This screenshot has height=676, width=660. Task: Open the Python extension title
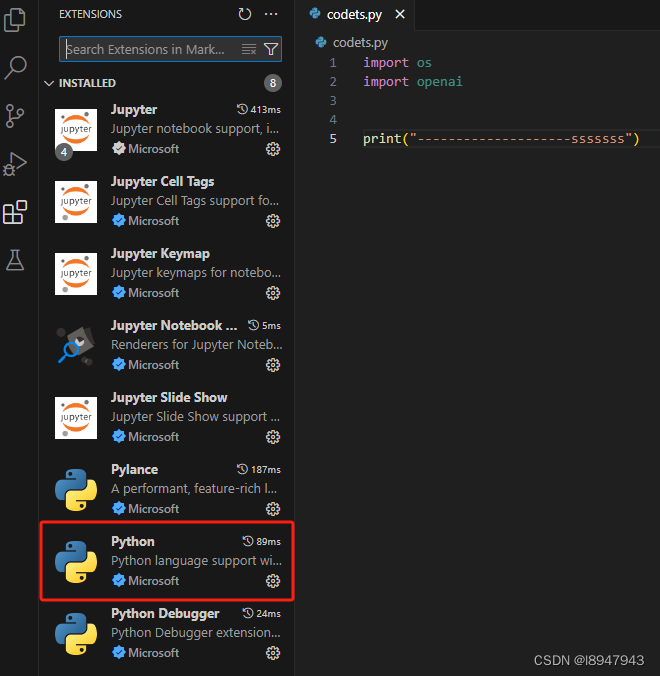coord(133,541)
